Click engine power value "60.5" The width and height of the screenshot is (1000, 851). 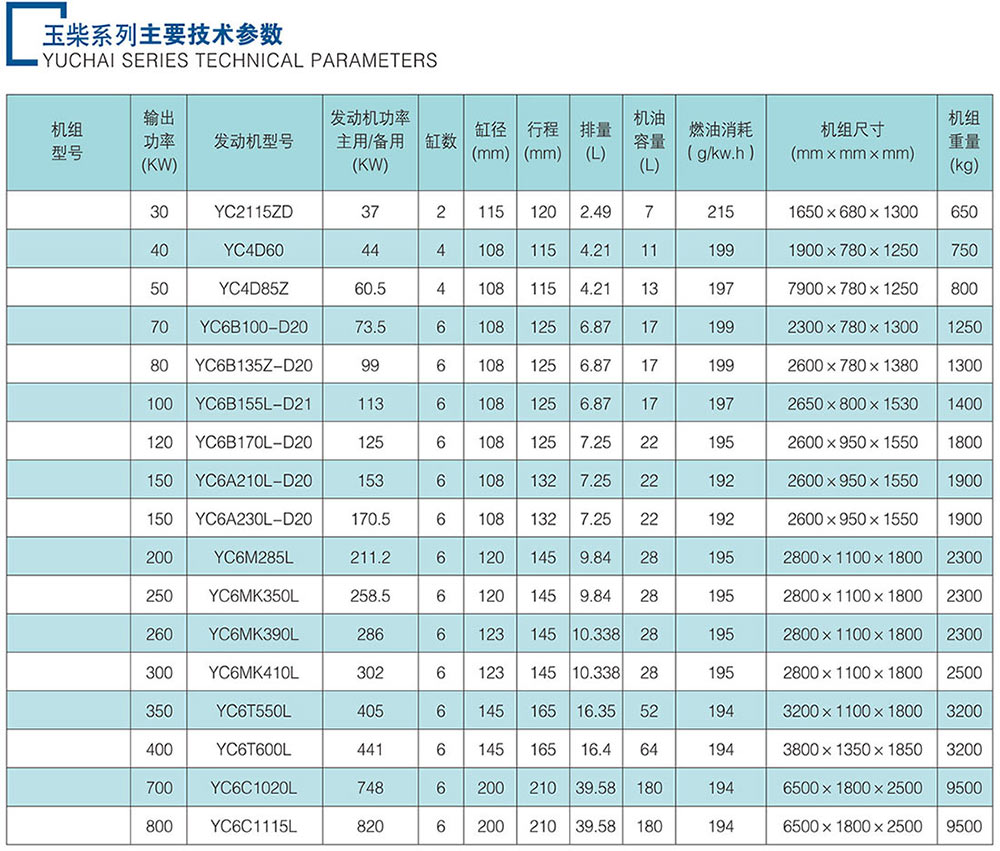[x=370, y=288]
